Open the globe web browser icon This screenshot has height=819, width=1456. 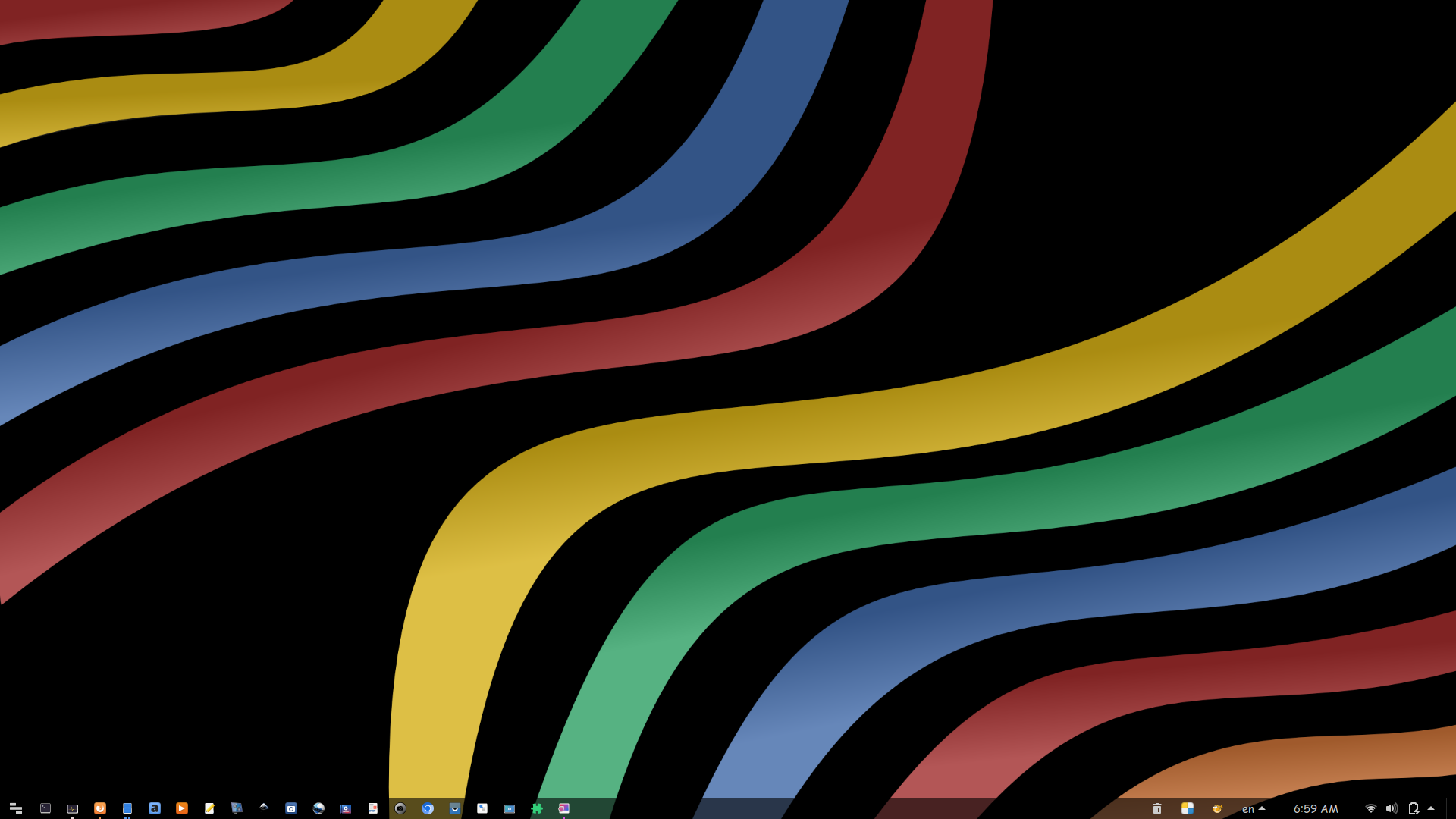point(318,808)
